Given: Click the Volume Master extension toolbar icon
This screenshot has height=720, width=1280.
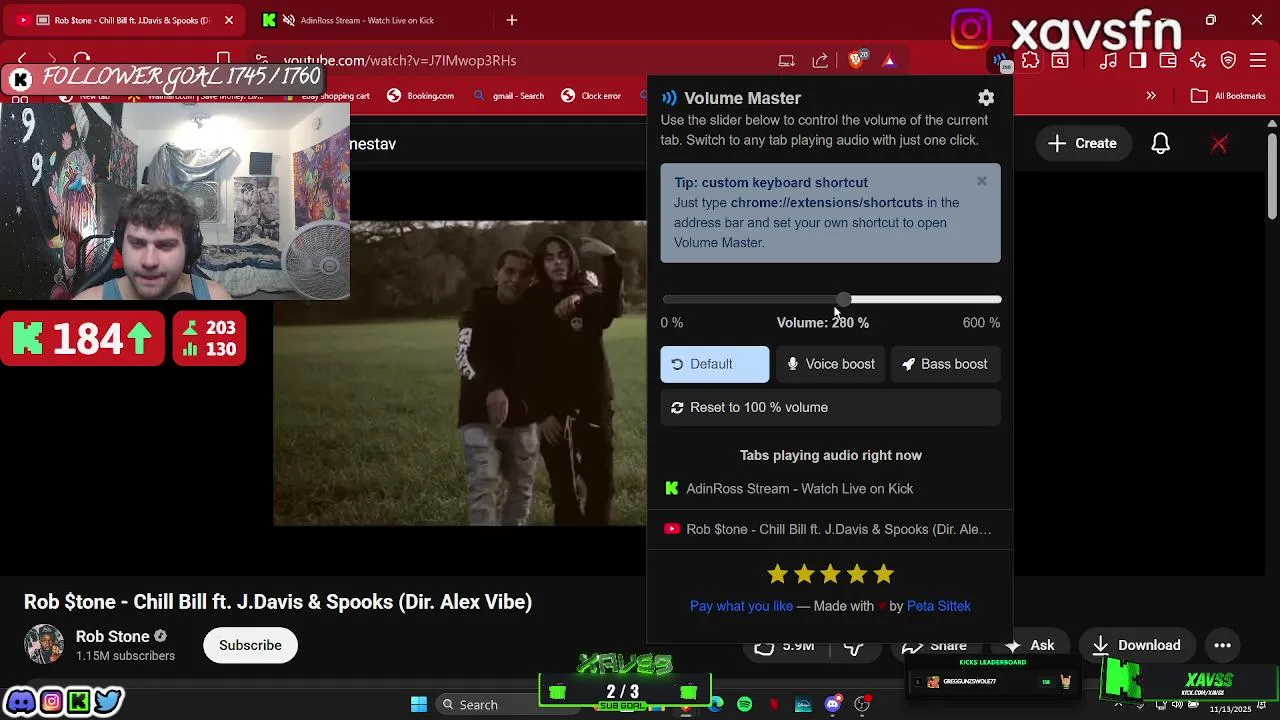Looking at the screenshot, I should click(x=1001, y=61).
